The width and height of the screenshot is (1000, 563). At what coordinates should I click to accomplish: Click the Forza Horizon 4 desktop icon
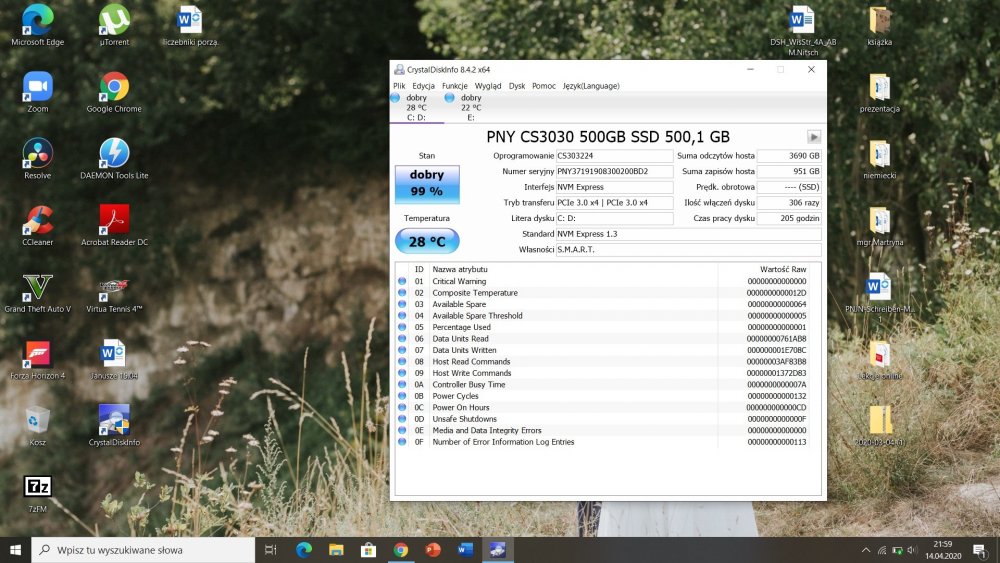coord(38,357)
